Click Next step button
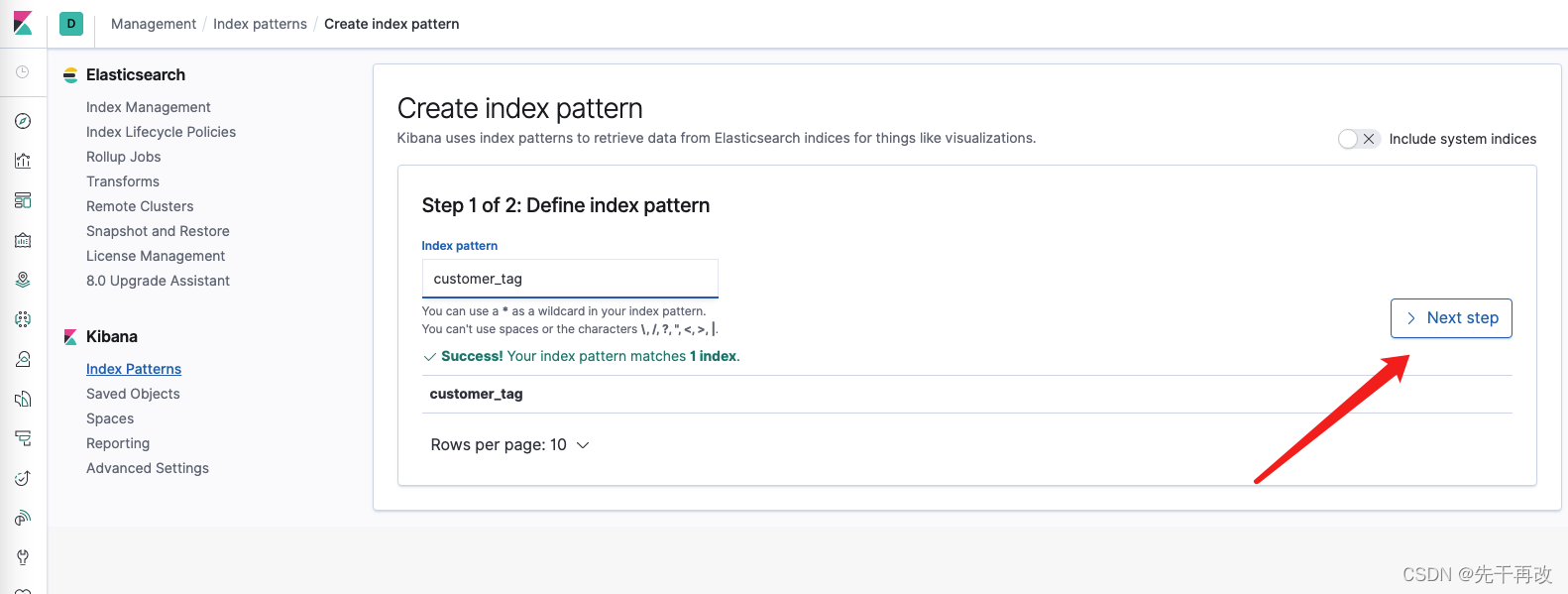Image resolution: width=1568 pixels, height=594 pixels. (1451, 318)
